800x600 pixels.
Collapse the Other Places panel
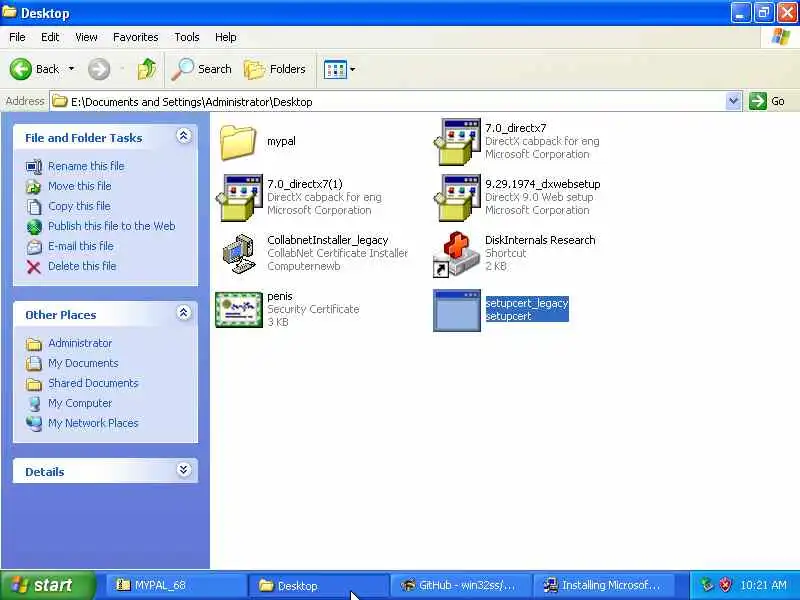pyautogui.click(x=184, y=313)
